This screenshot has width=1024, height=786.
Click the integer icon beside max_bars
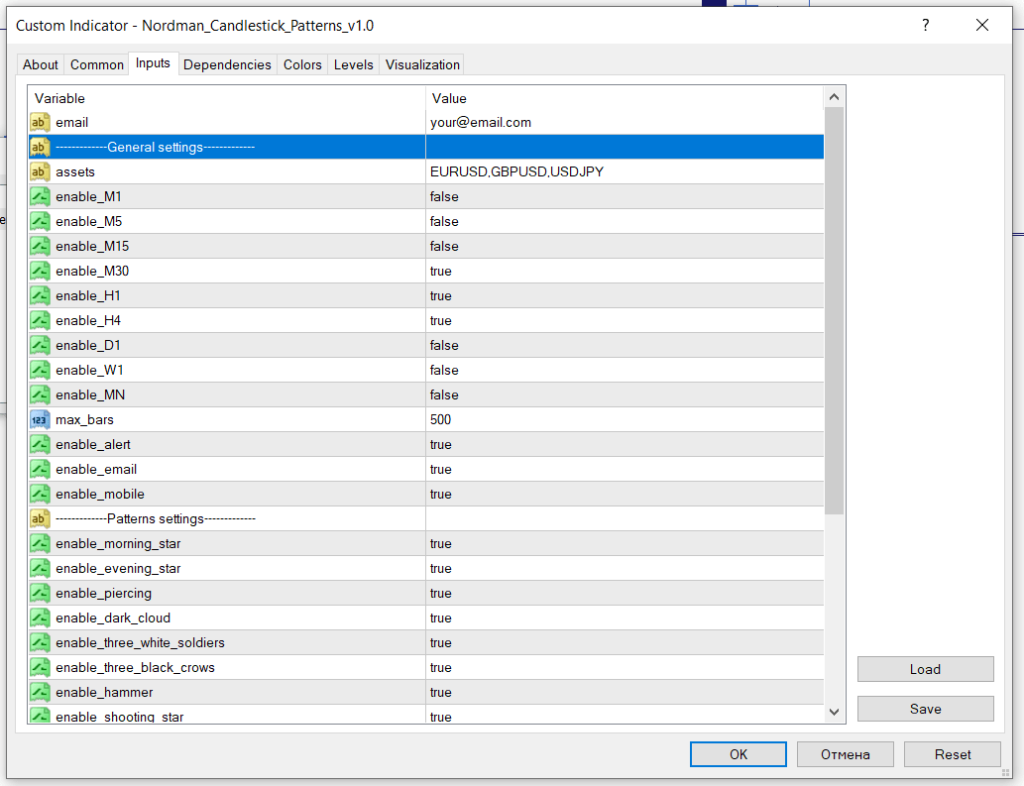point(40,420)
